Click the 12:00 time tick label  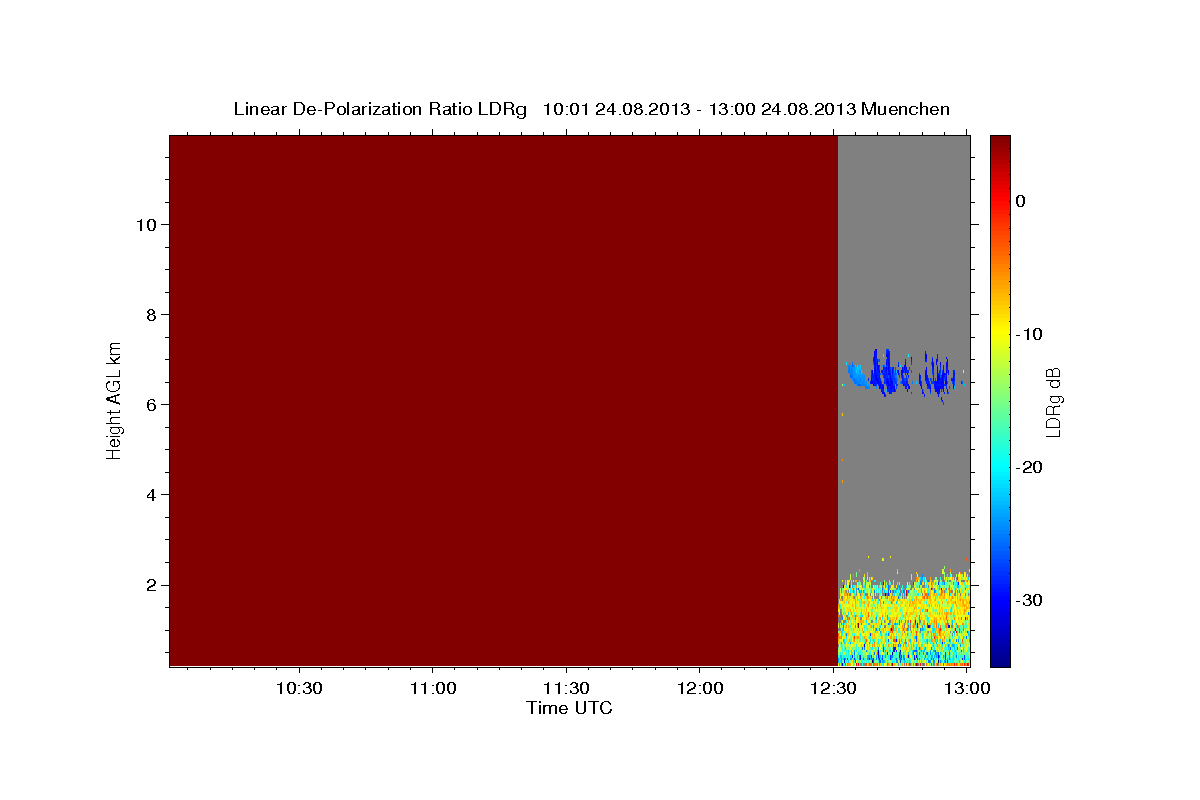[699, 689]
